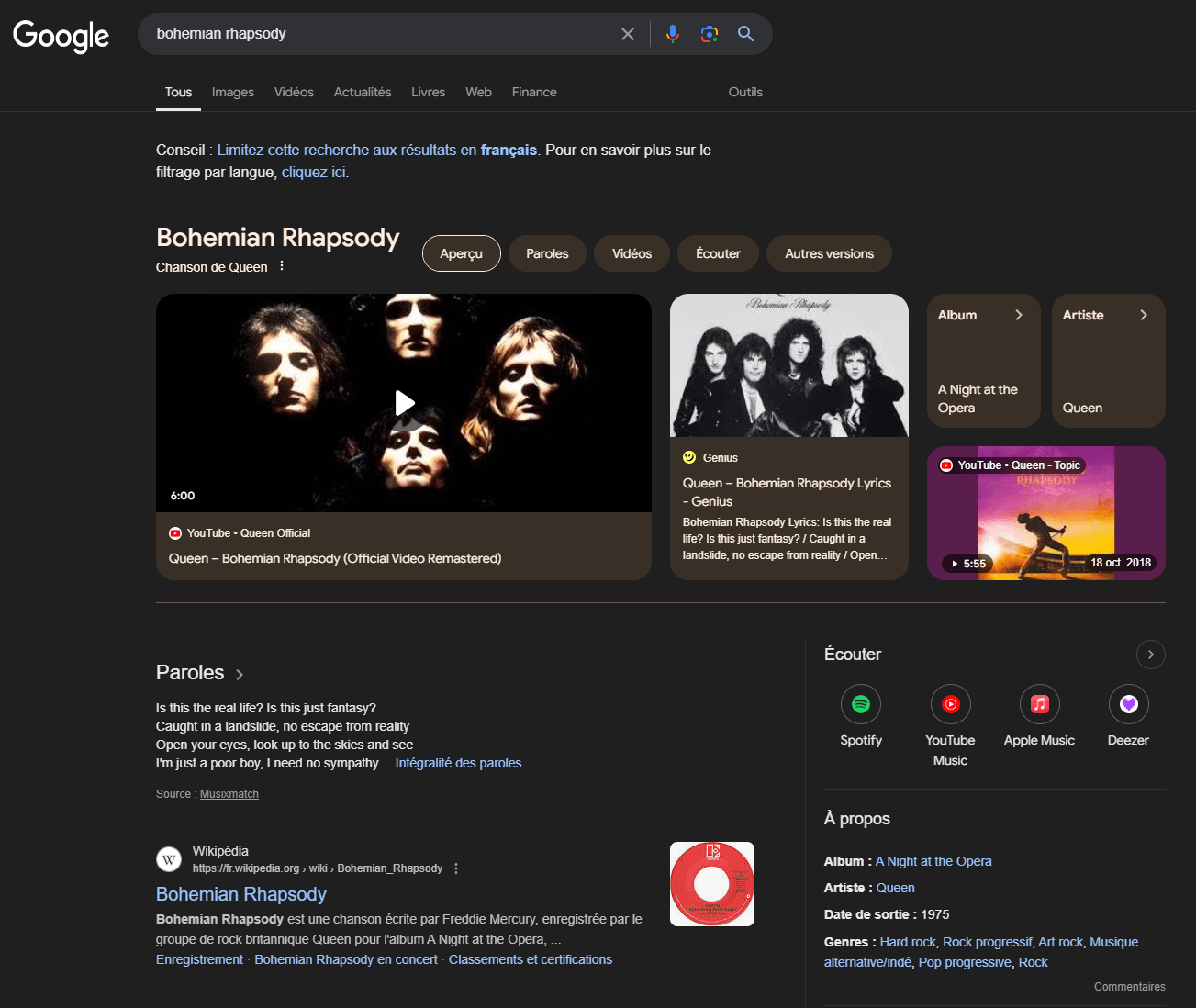Click the Pop progressive genre link
1196x1008 pixels.
tap(965, 962)
